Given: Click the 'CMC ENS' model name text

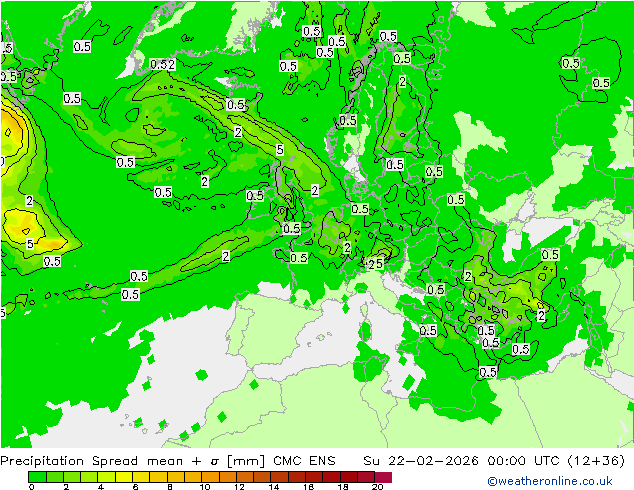Looking at the screenshot, I should [x=304, y=461].
